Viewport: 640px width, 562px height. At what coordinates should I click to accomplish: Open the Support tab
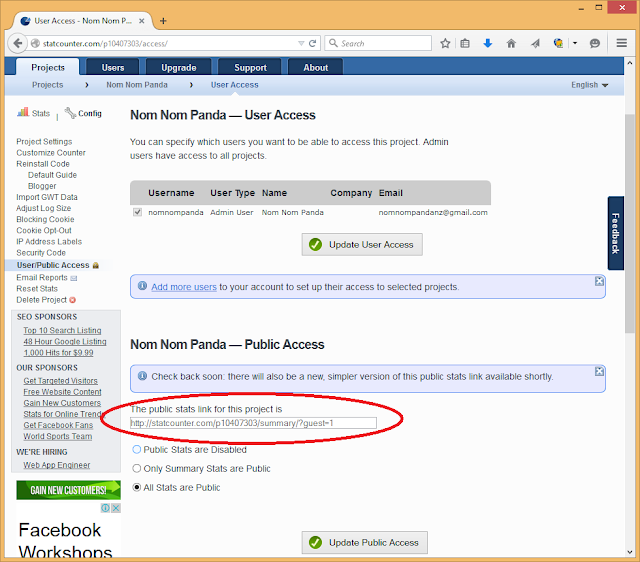click(250, 67)
